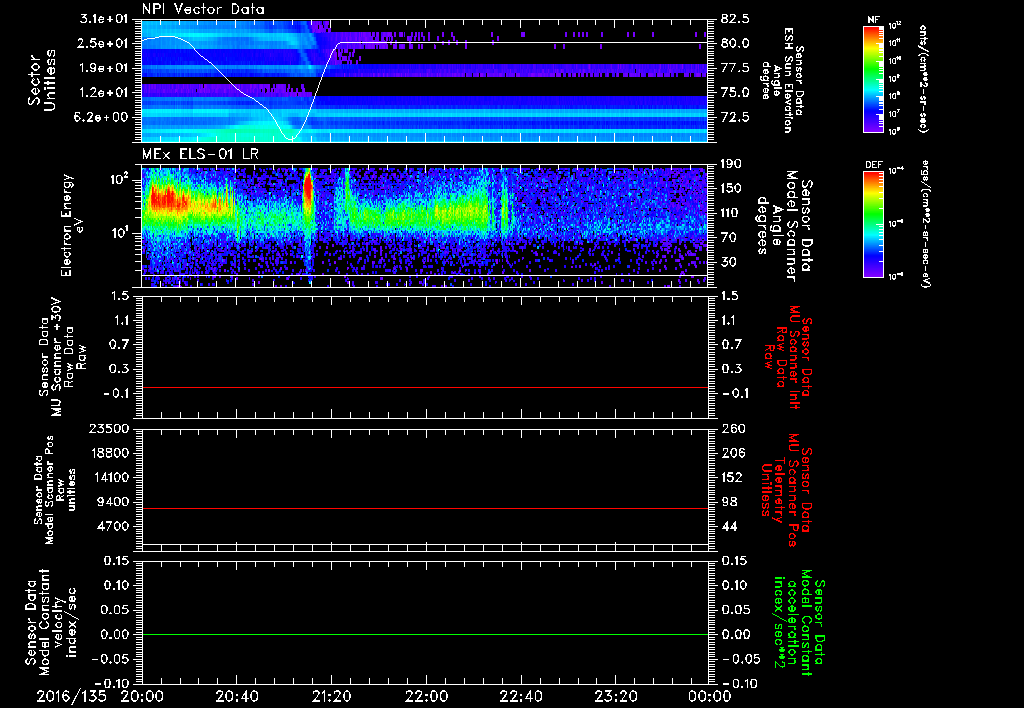Viewport: 1024px width, 708px height.
Task: Click the 'DEF' label above the color bar
Action: click(873, 165)
